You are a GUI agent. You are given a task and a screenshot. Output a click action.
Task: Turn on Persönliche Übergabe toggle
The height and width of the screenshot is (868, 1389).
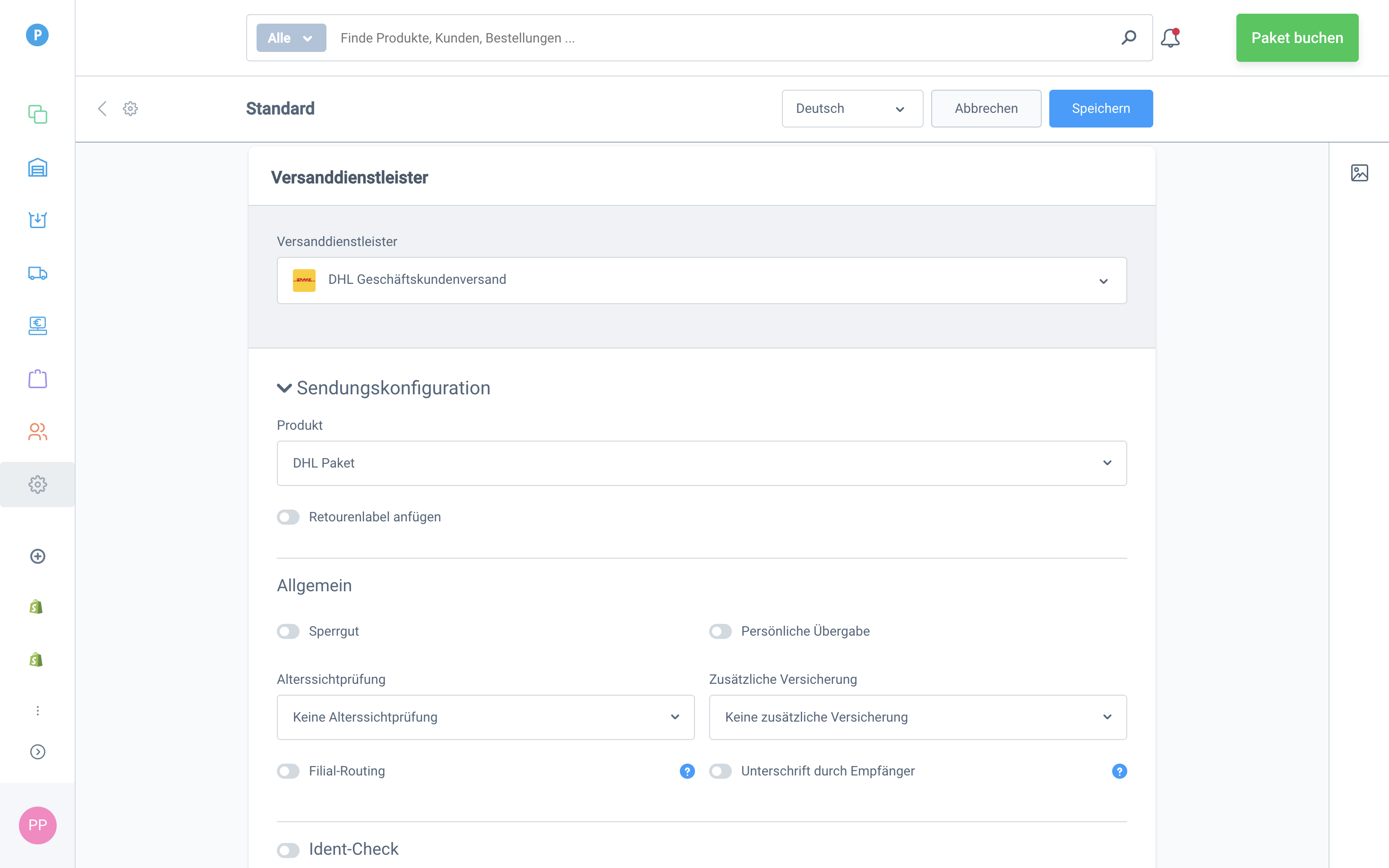point(720,631)
